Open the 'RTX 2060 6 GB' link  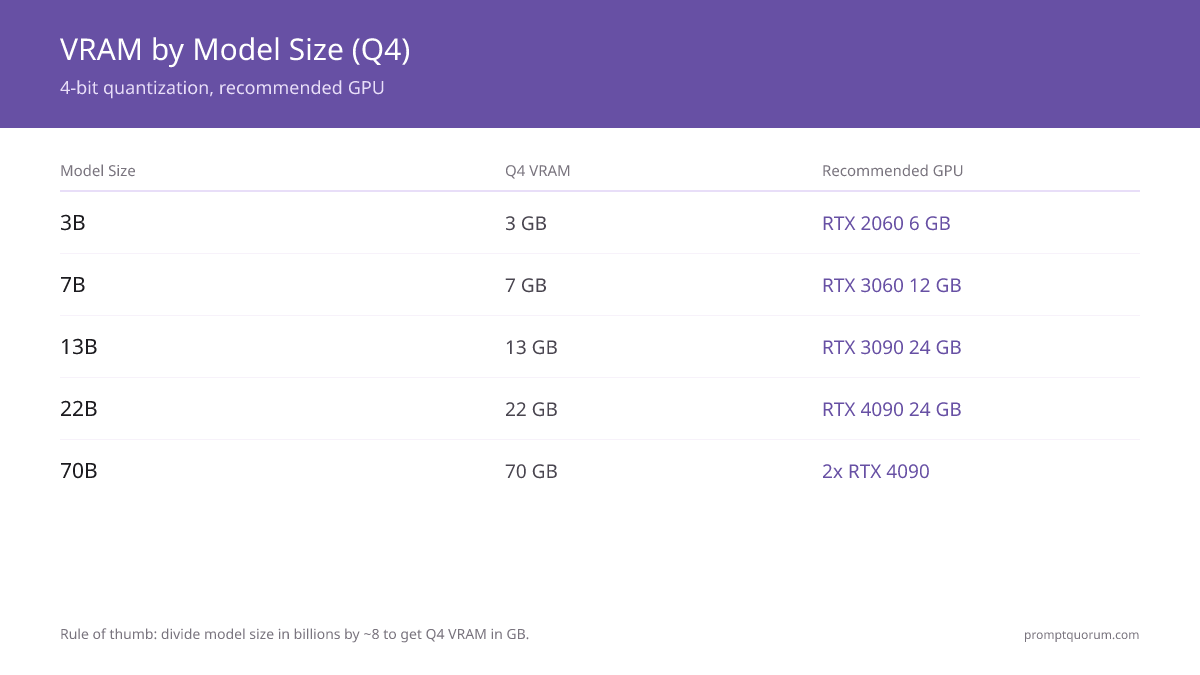(886, 223)
